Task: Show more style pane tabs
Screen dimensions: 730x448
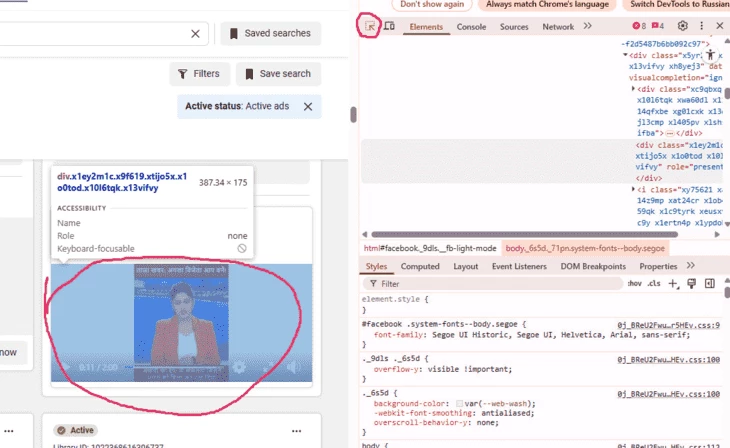Action: (x=690, y=266)
